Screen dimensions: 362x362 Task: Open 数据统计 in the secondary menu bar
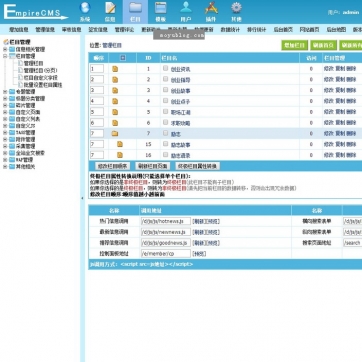coord(230,30)
